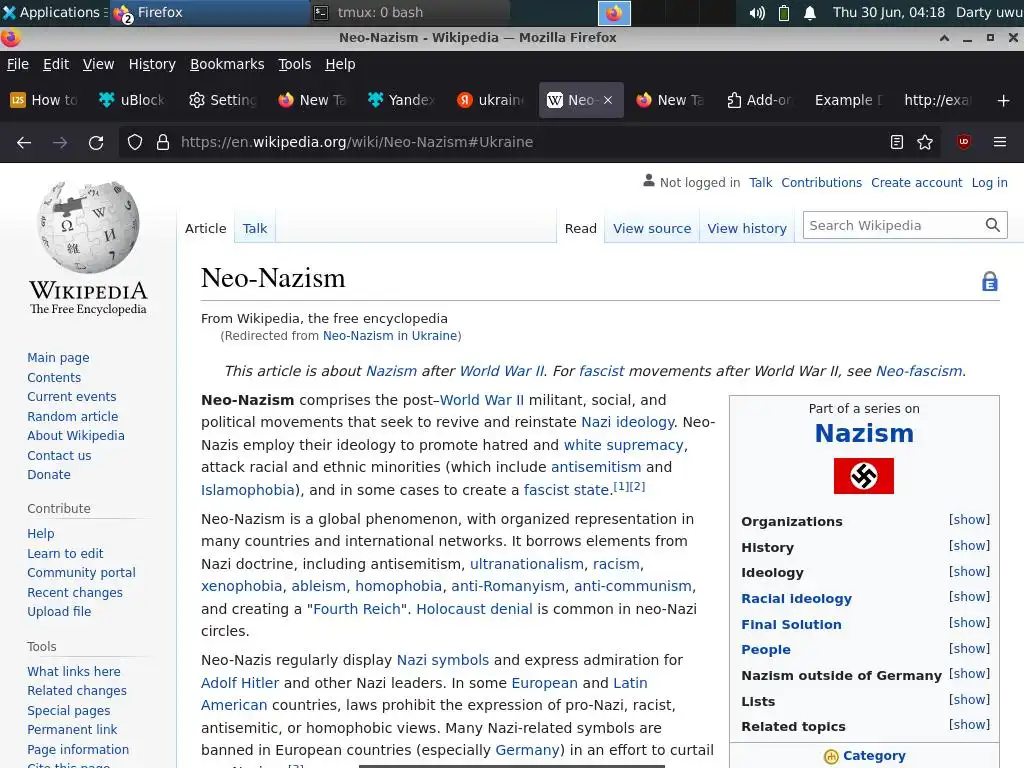Image resolution: width=1024 pixels, height=768 pixels.
Task: Click the Log in link
Action: [x=989, y=183]
